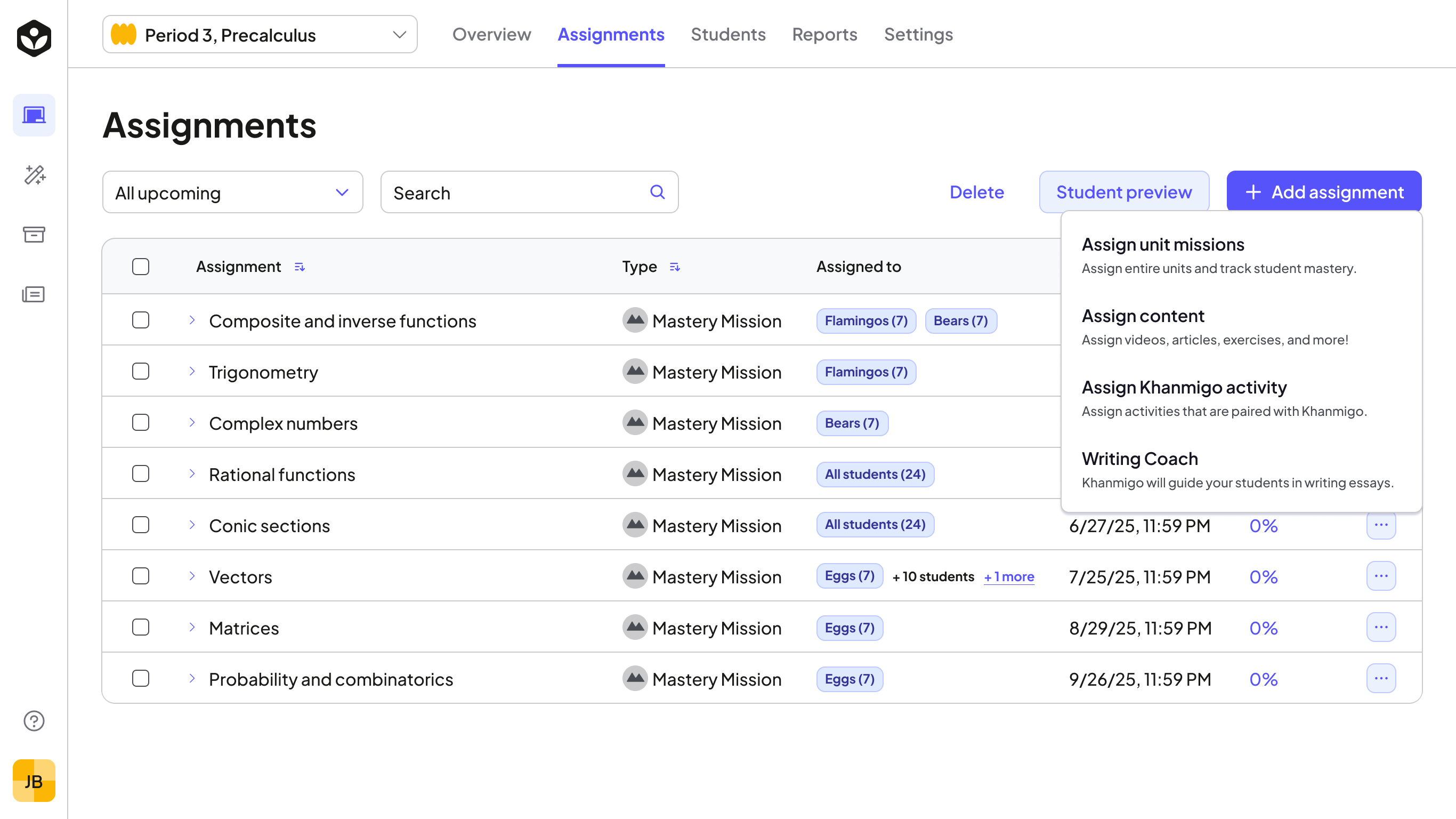Click the Khan Academy logo icon
The width and height of the screenshot is (1456, 819).
click(34, 37)
